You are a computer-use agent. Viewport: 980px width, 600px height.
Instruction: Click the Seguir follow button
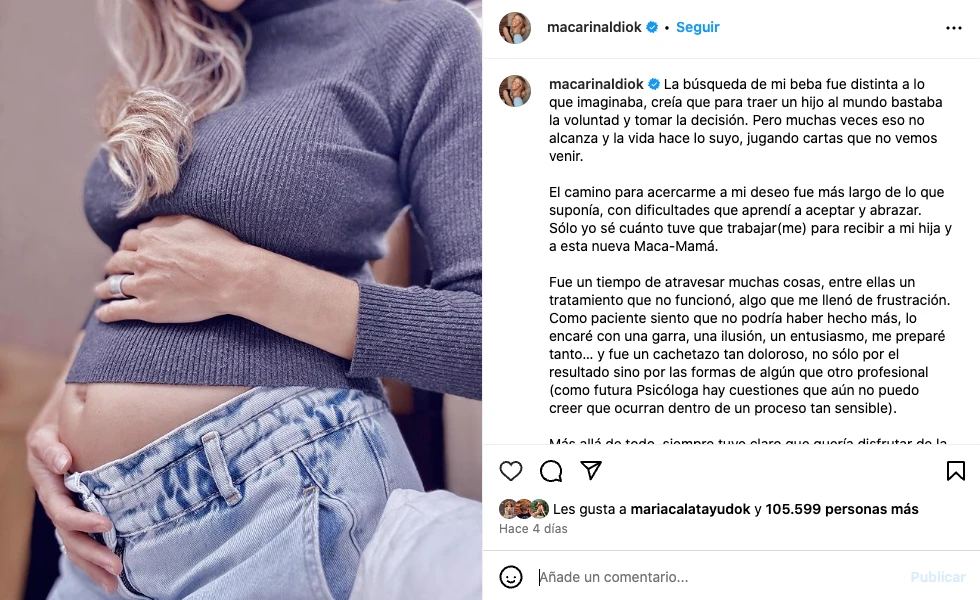698,28
